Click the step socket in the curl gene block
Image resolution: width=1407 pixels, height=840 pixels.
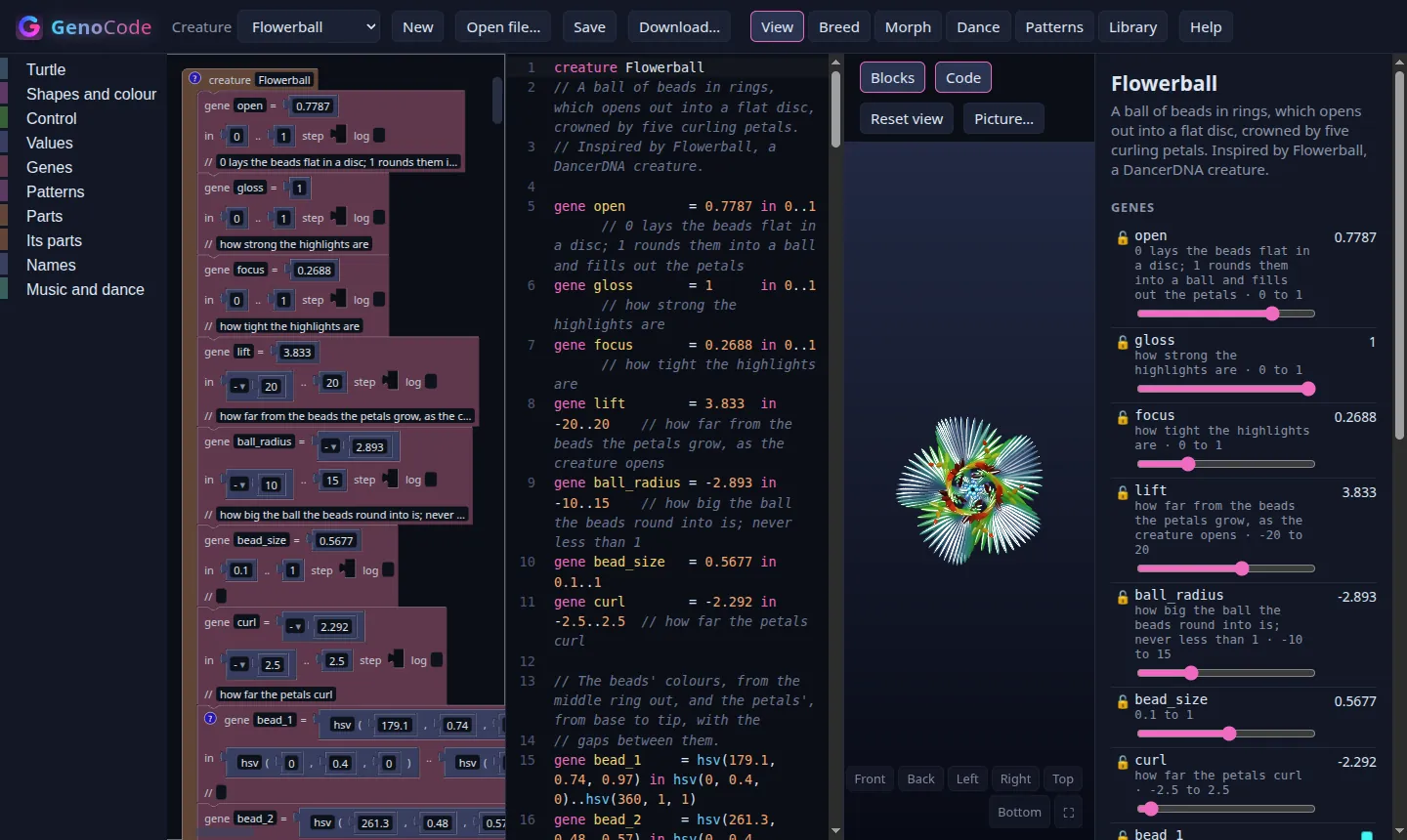pos(397,658)
